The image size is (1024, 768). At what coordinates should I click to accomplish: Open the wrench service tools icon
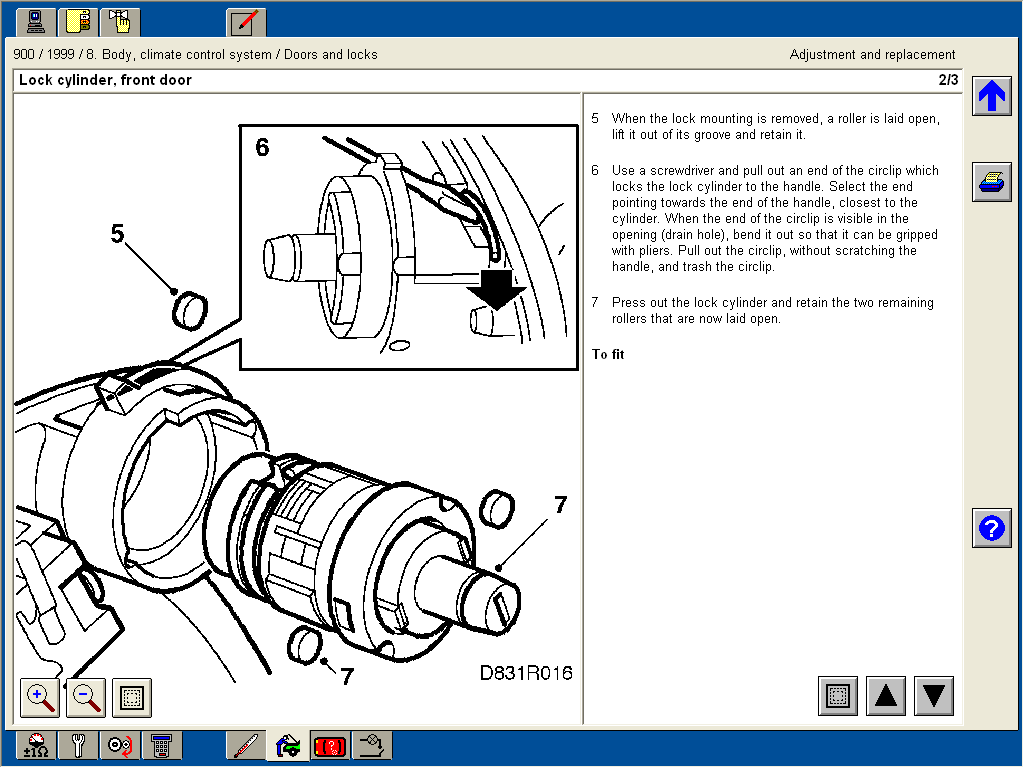pyautogui.click(x=78, y=745)
